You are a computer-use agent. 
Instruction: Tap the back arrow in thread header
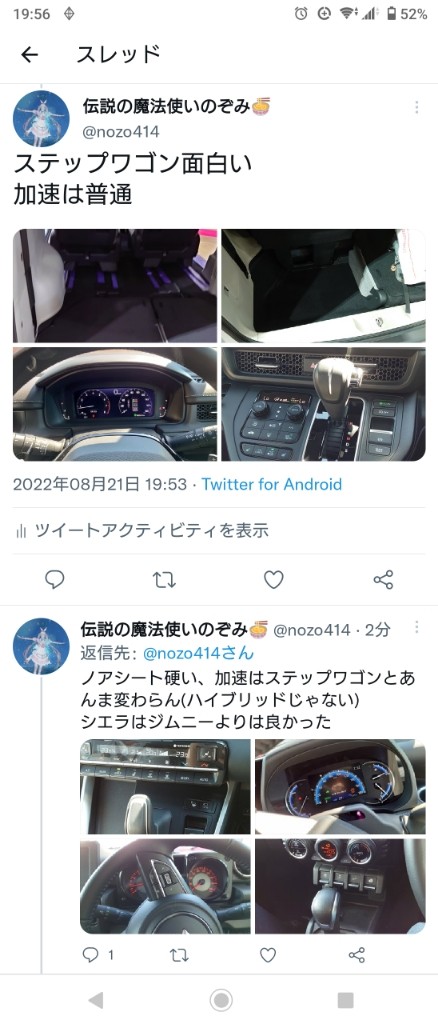point(29,55)
